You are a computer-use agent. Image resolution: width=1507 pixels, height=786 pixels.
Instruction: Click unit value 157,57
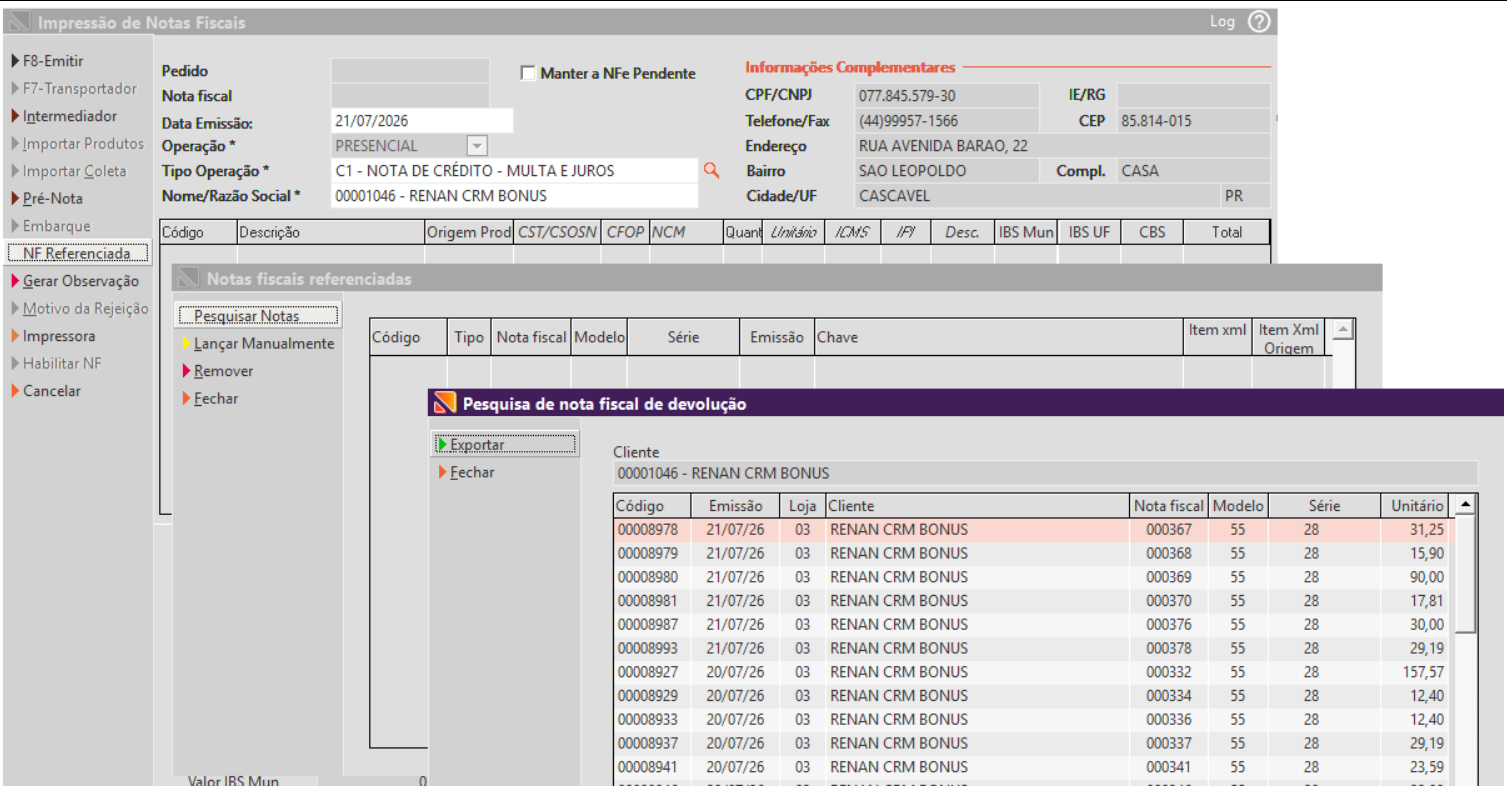[1423, 672]
